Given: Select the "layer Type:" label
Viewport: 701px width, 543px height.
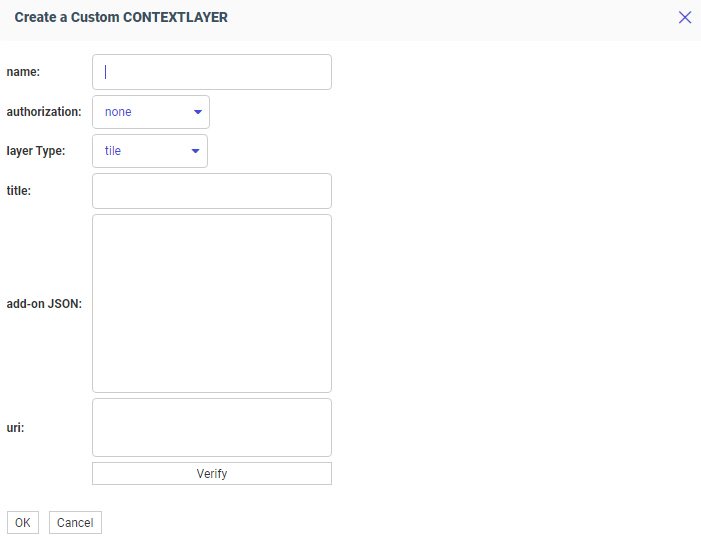Looking at the screenshot, I should tap(36, 151).
